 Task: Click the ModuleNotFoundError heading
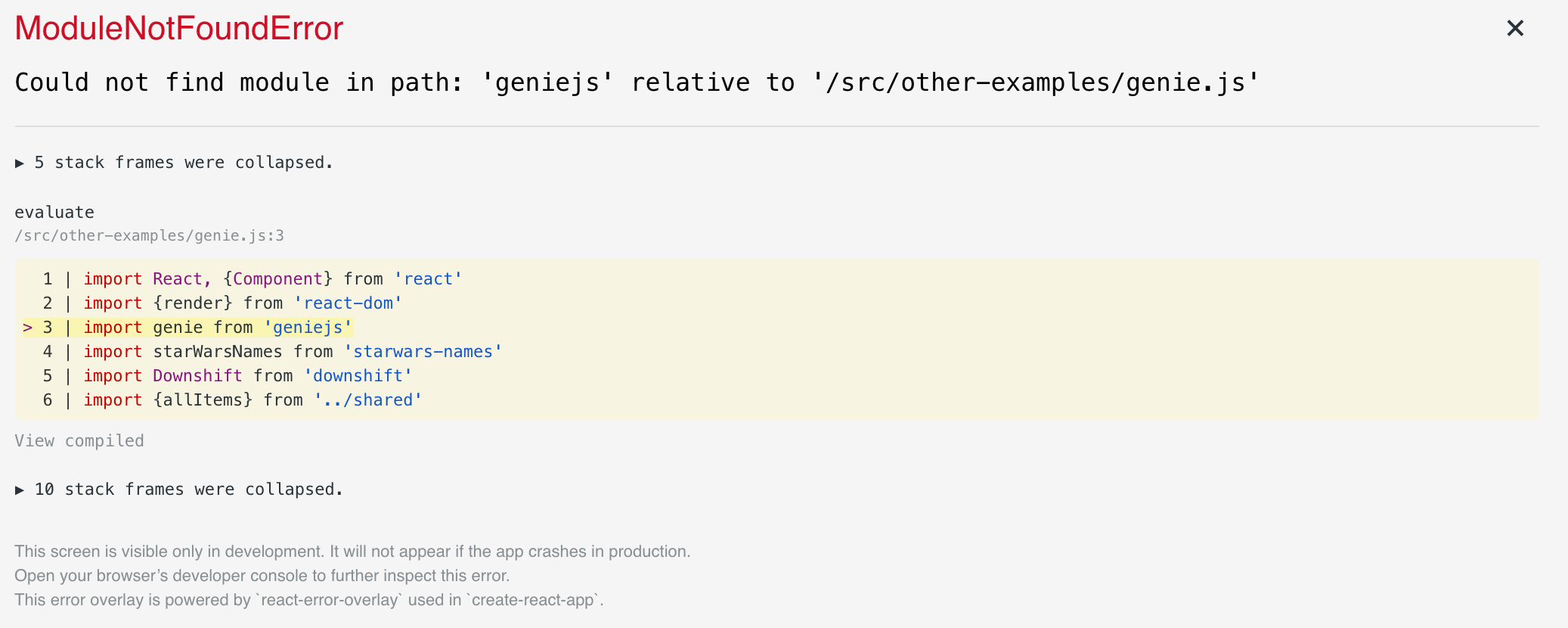[178, 28]
